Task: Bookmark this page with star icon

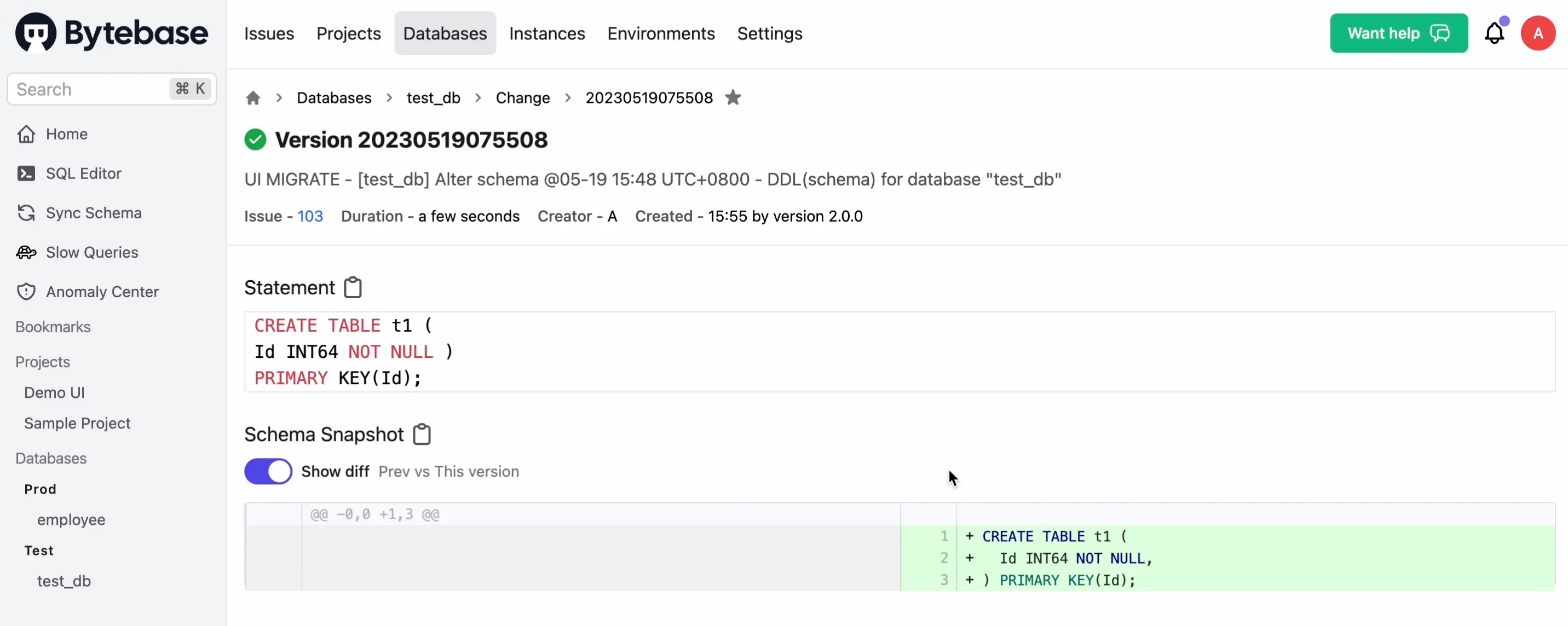Action: 733,98
